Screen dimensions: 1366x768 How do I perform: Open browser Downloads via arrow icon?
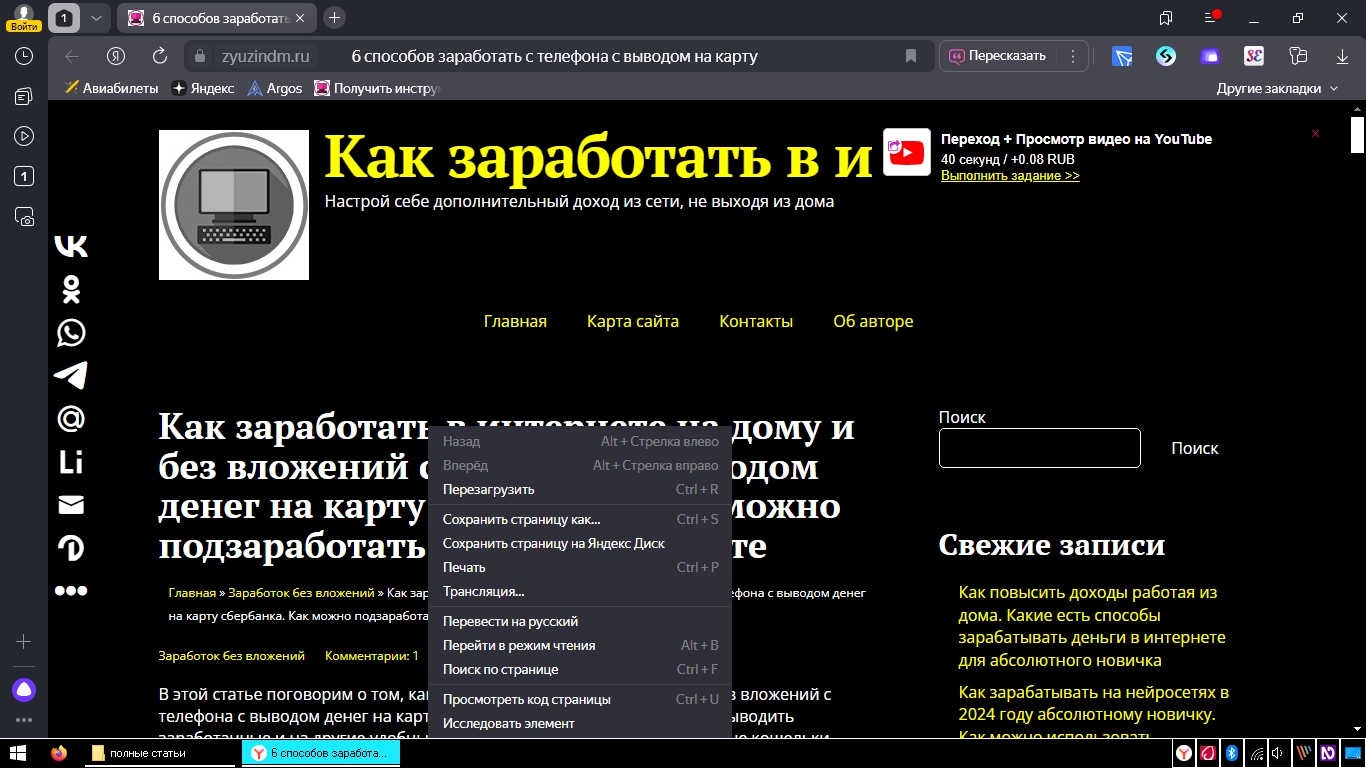pos(1340,56)
